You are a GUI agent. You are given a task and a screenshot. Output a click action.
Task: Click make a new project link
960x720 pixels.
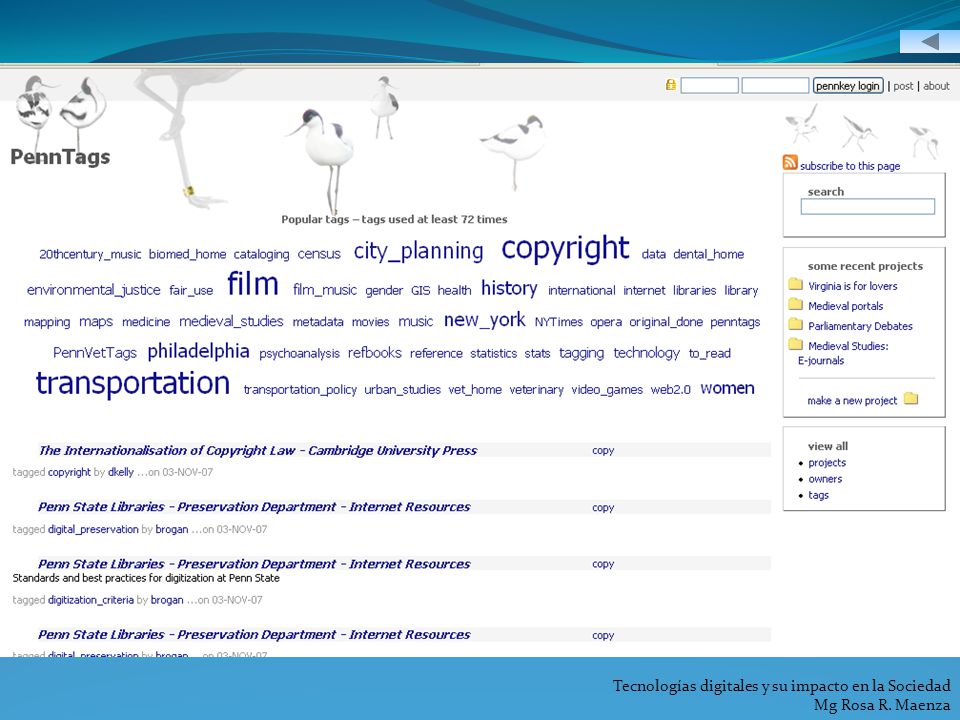pyautogui.click(x=852, y=400)
